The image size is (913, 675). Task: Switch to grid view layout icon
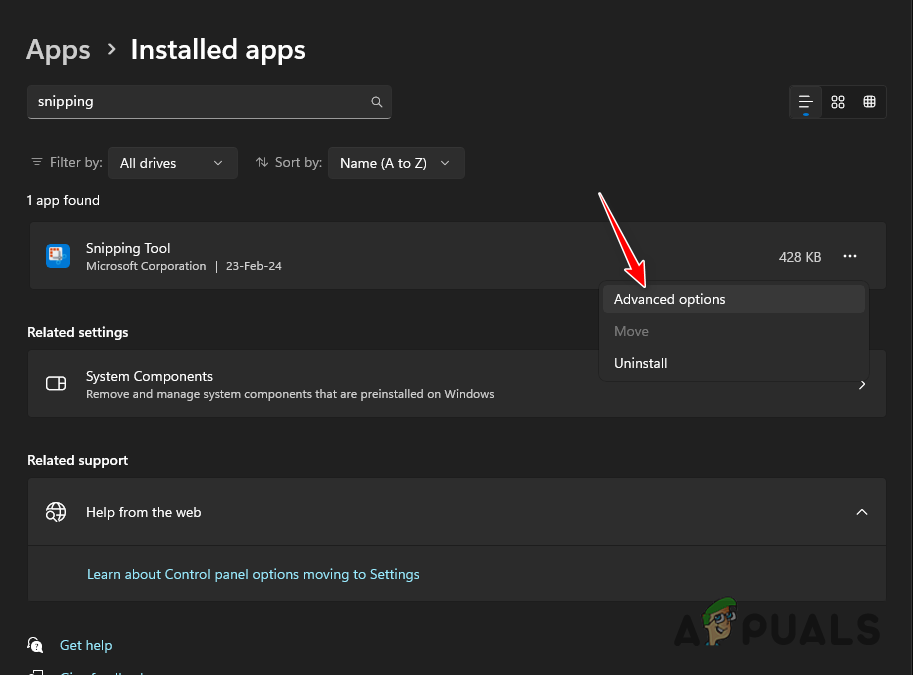tap(838, 101)
